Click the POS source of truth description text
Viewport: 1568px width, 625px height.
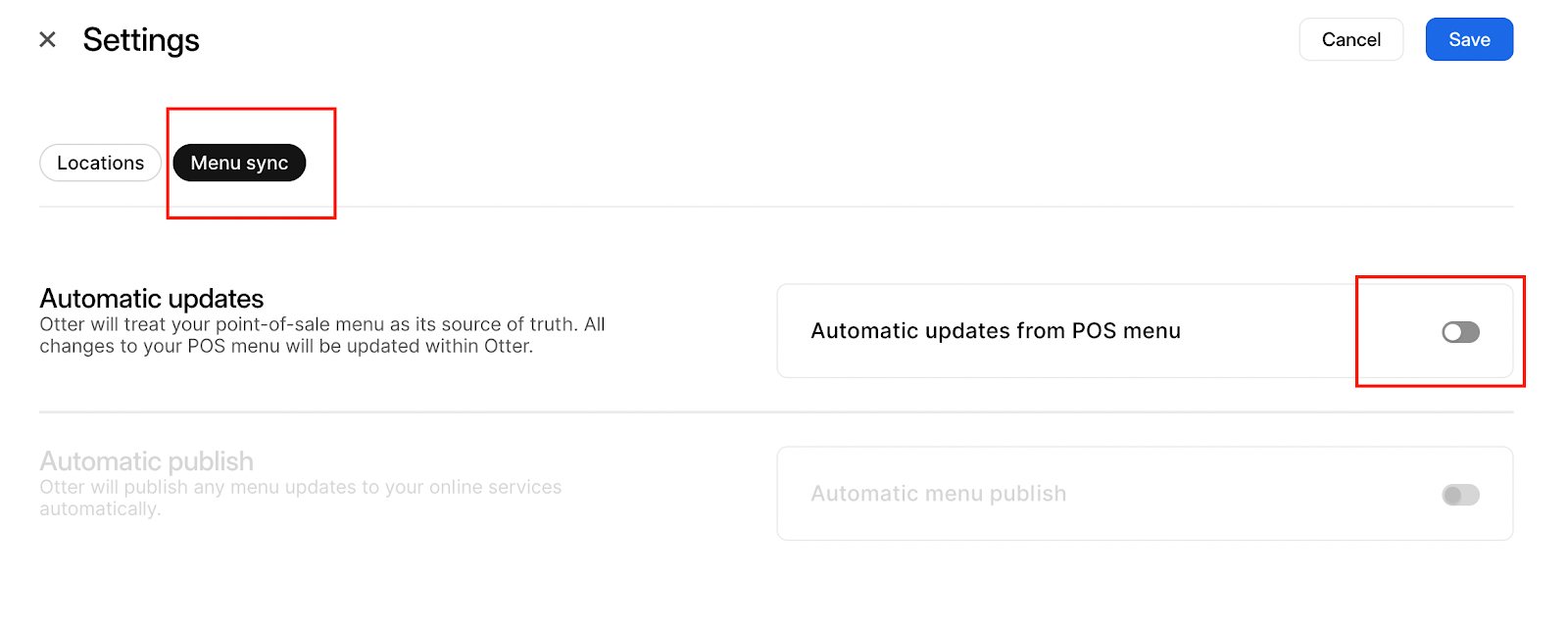(321, 335)
